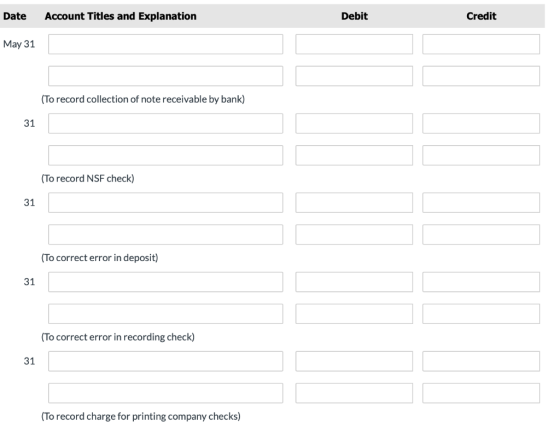Select second account title field for deposit error entry
The image size is (560, 434).
click(165, 235)
